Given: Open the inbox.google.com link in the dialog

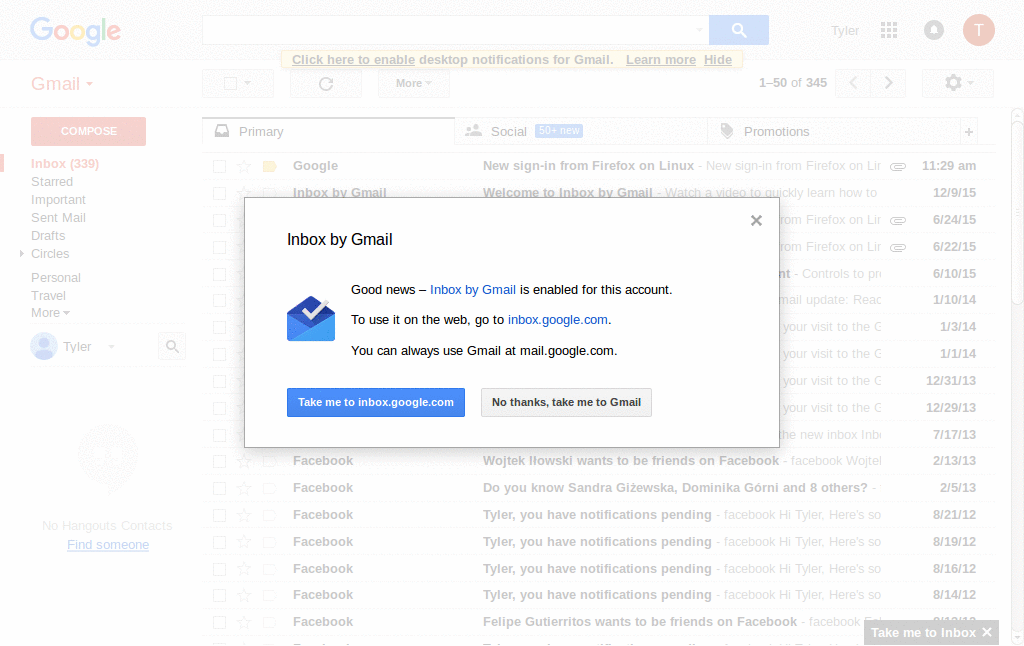Looking at the screenshot, I should coord(557,320).
